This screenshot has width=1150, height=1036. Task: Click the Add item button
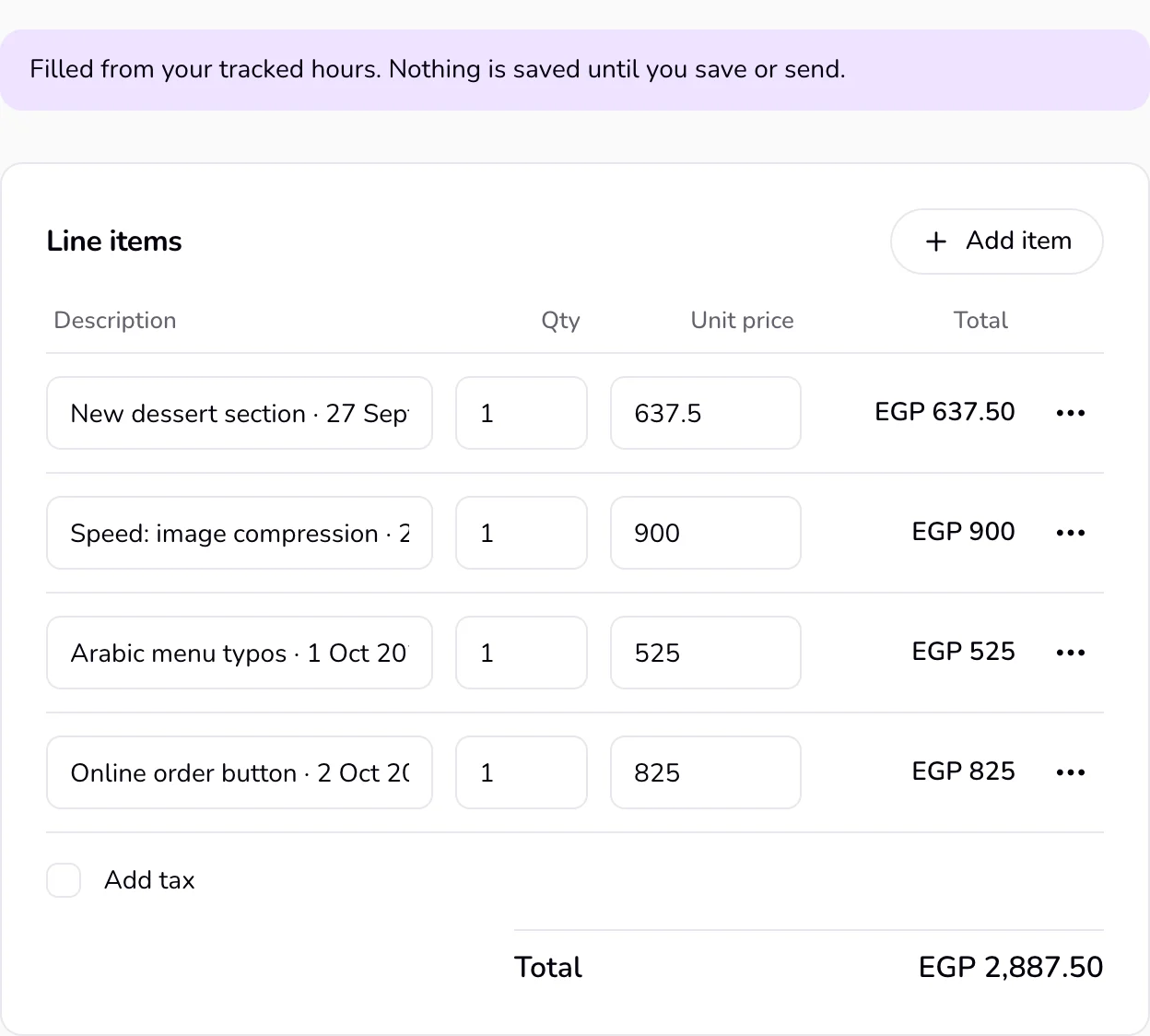tap(996, 241)
